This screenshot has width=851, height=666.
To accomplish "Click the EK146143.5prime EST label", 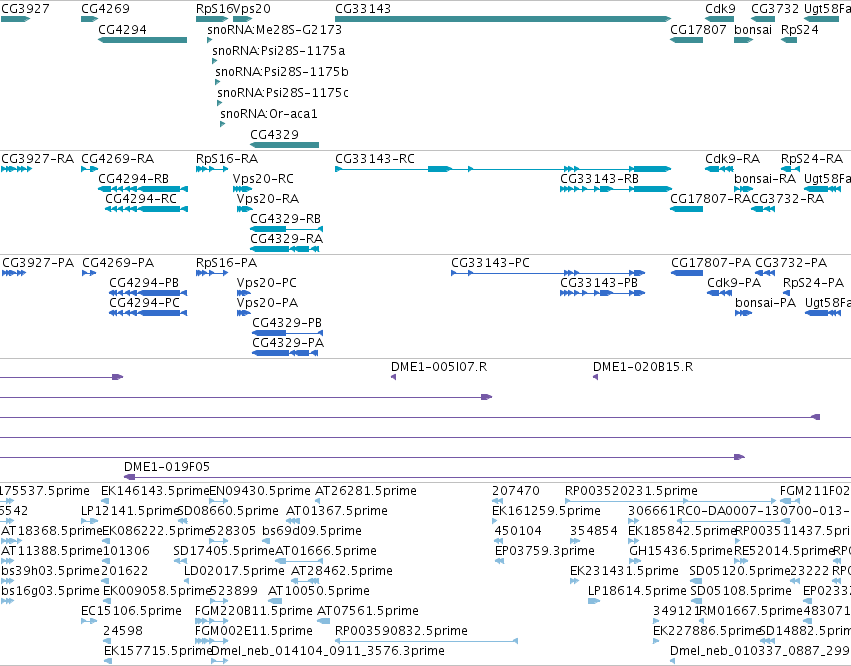I will tap(155, 491).
